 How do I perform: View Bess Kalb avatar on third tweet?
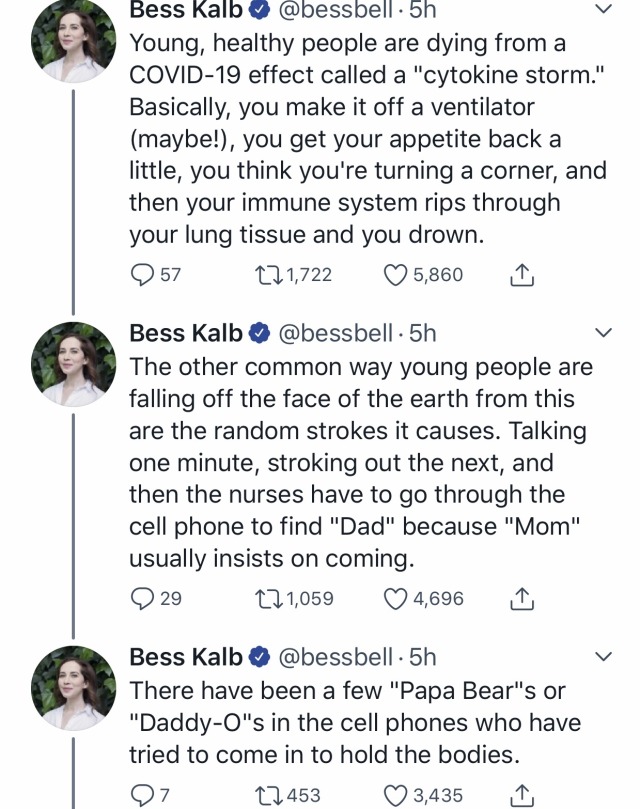(74, 688)
